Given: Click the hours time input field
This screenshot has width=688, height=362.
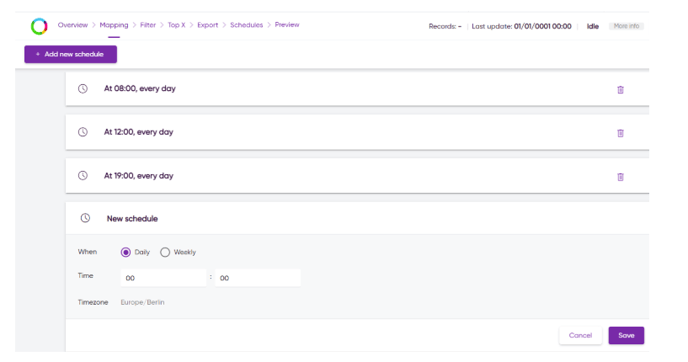Looking at the screenshot, I should point(163,278).
